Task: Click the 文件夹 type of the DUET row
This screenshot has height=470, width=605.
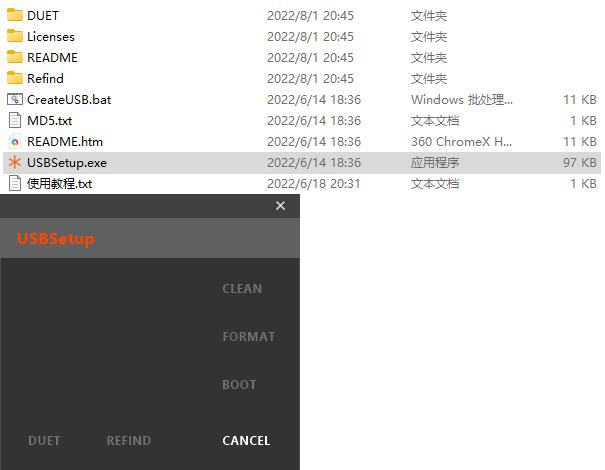Action: (x=429, y=16)
